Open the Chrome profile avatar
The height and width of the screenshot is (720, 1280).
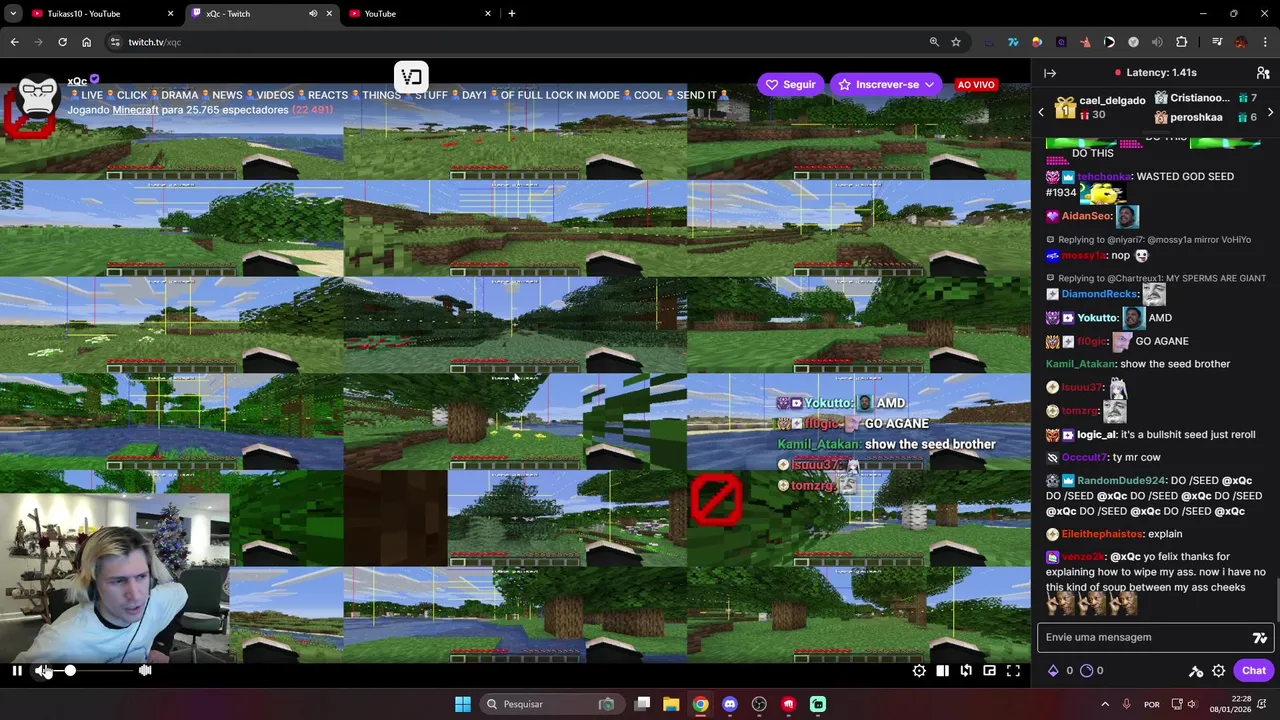pyautogui.click(x=1241, y=42)
